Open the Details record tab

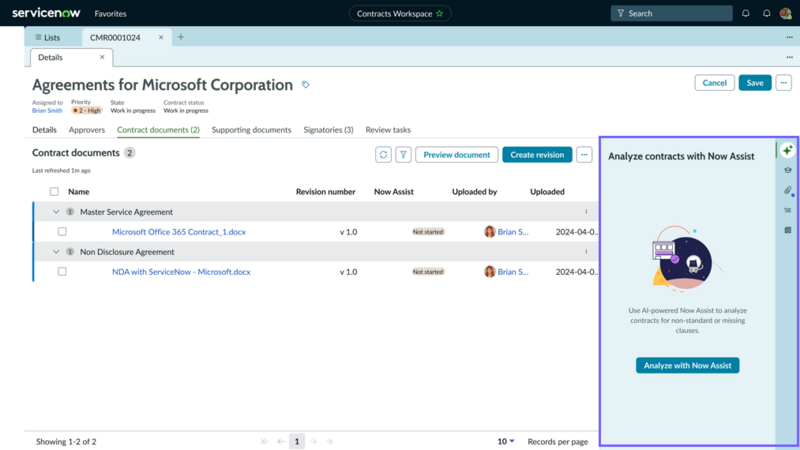(44, 130)
